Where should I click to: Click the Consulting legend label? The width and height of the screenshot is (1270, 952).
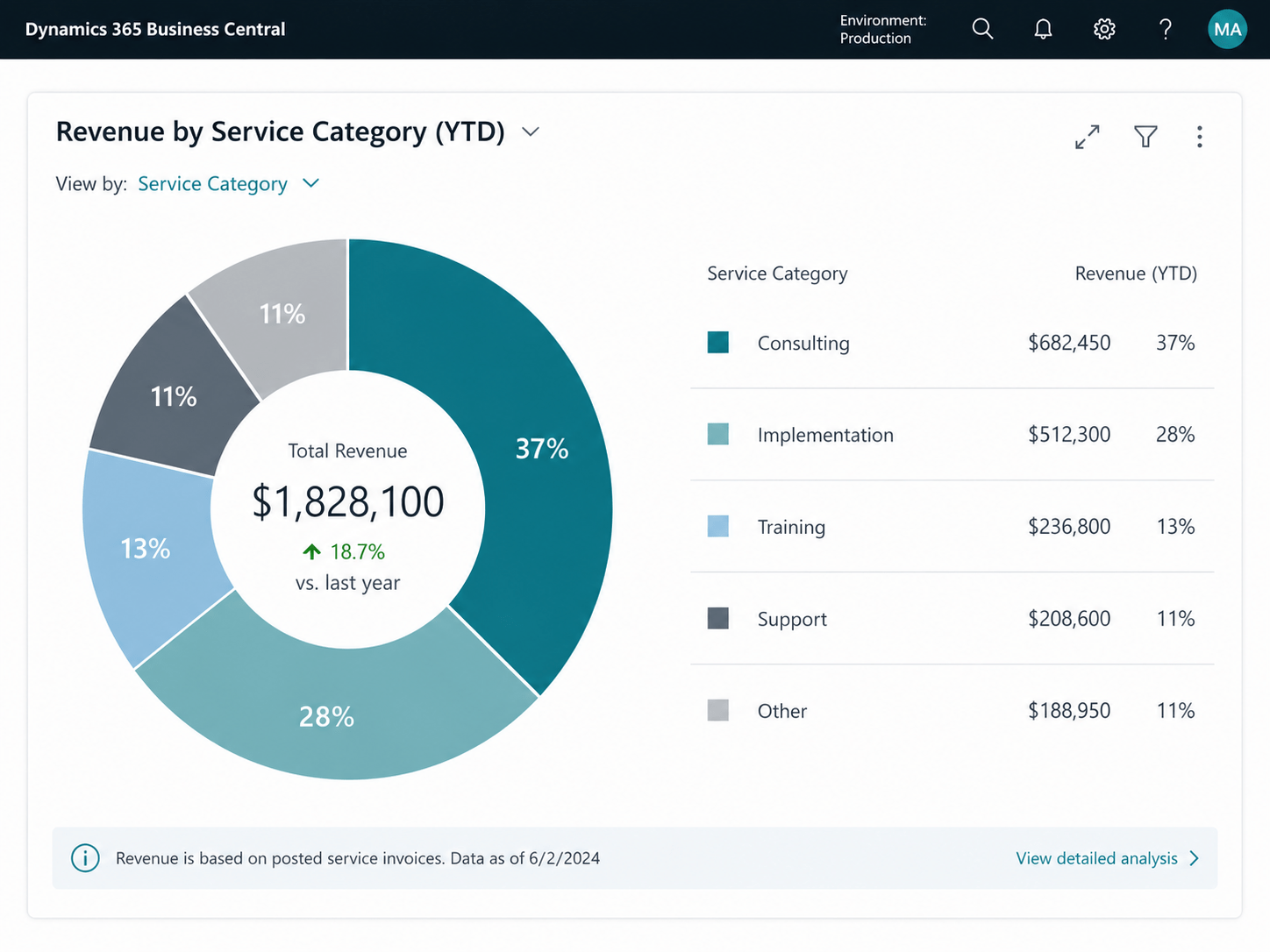pyautogui.click(x=803, y=343)
